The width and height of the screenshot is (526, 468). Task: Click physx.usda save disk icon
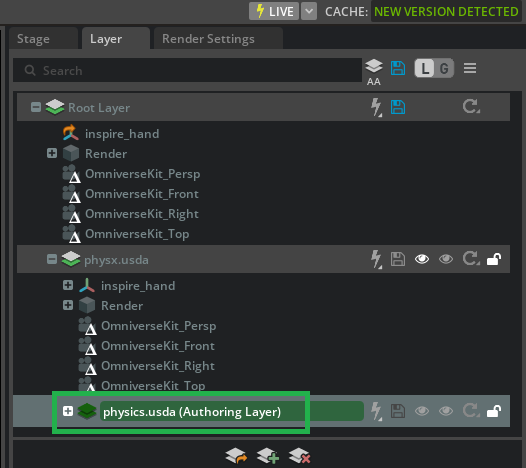click(398, 259)
